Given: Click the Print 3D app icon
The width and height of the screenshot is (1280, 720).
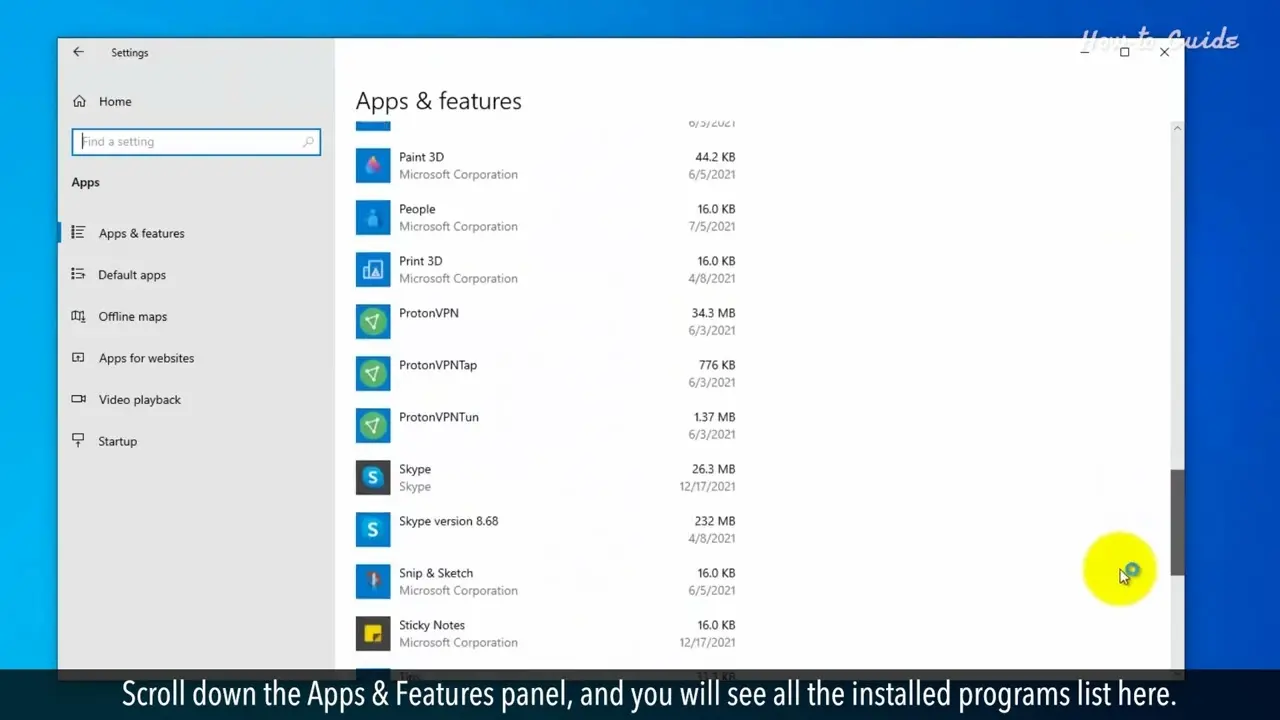Looking at the screenshot, I should click(373, 269).
